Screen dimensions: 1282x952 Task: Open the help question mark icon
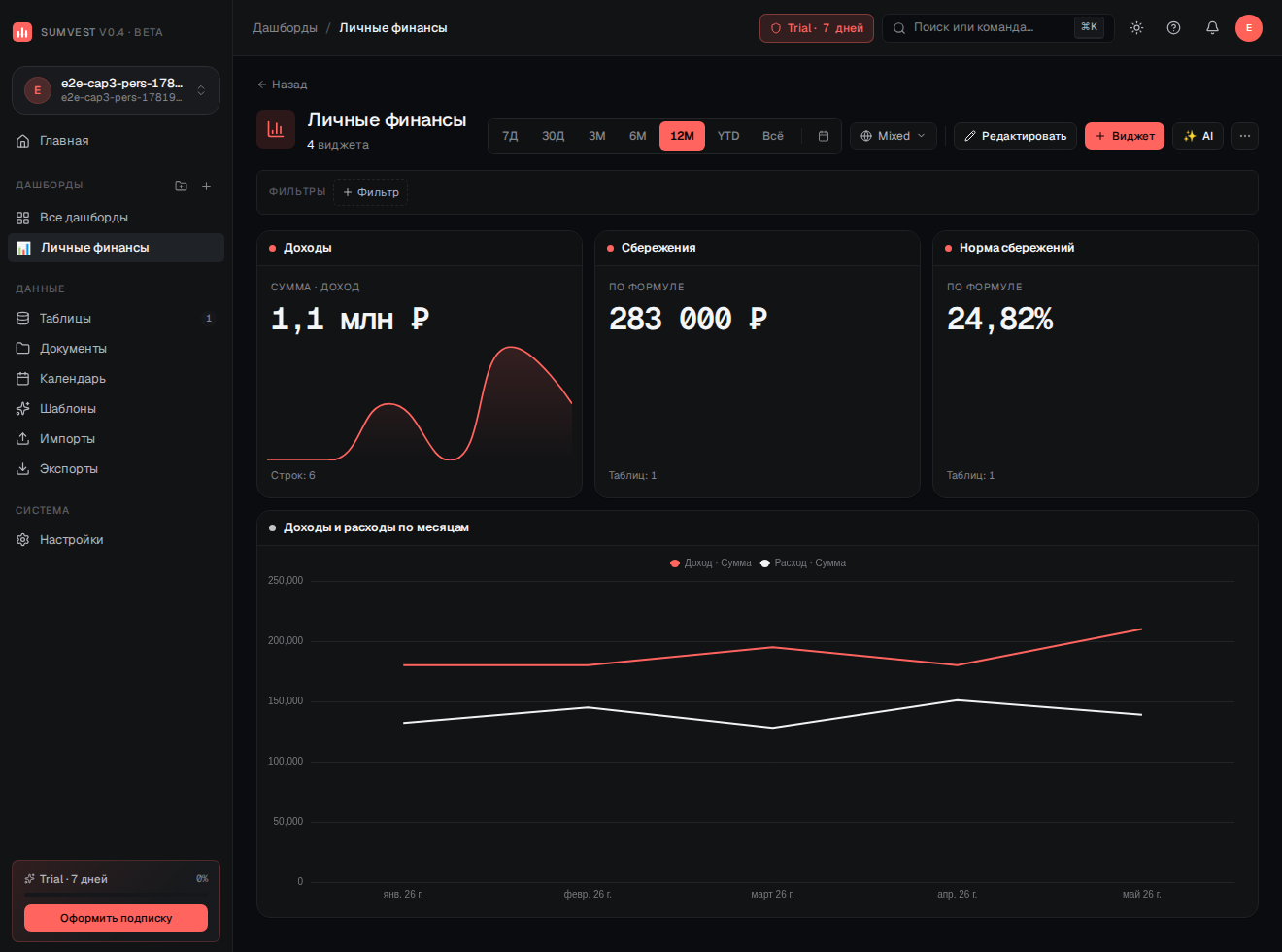point(1173,28)
